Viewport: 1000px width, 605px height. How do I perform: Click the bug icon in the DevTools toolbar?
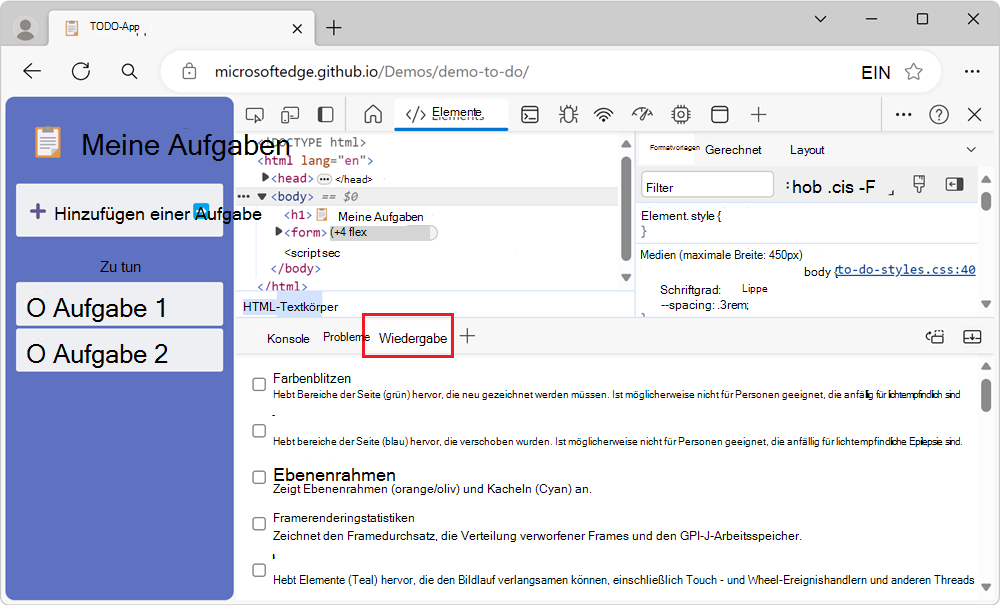pyautogui.click(x=568, y=114)
